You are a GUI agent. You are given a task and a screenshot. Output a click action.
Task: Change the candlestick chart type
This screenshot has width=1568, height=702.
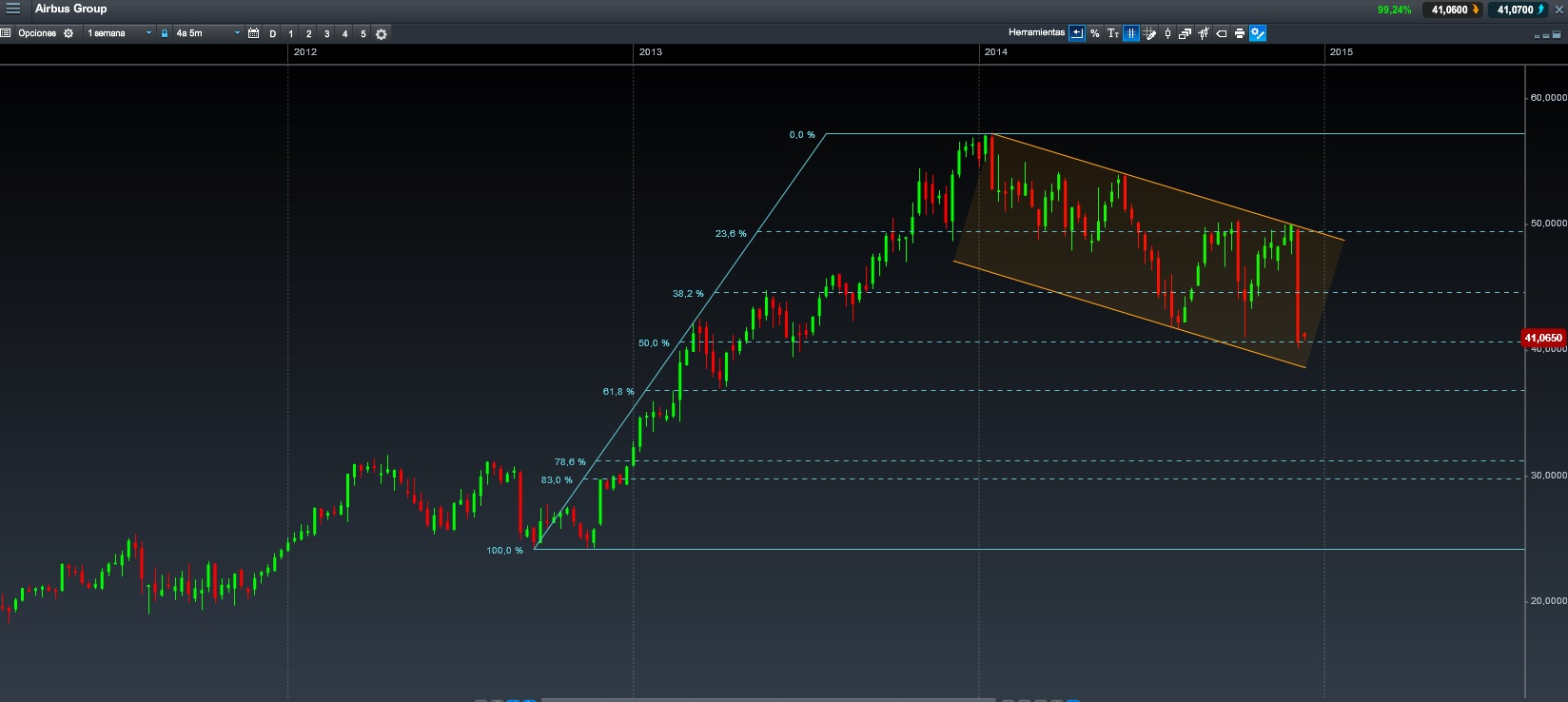(x=1167, y=33)
